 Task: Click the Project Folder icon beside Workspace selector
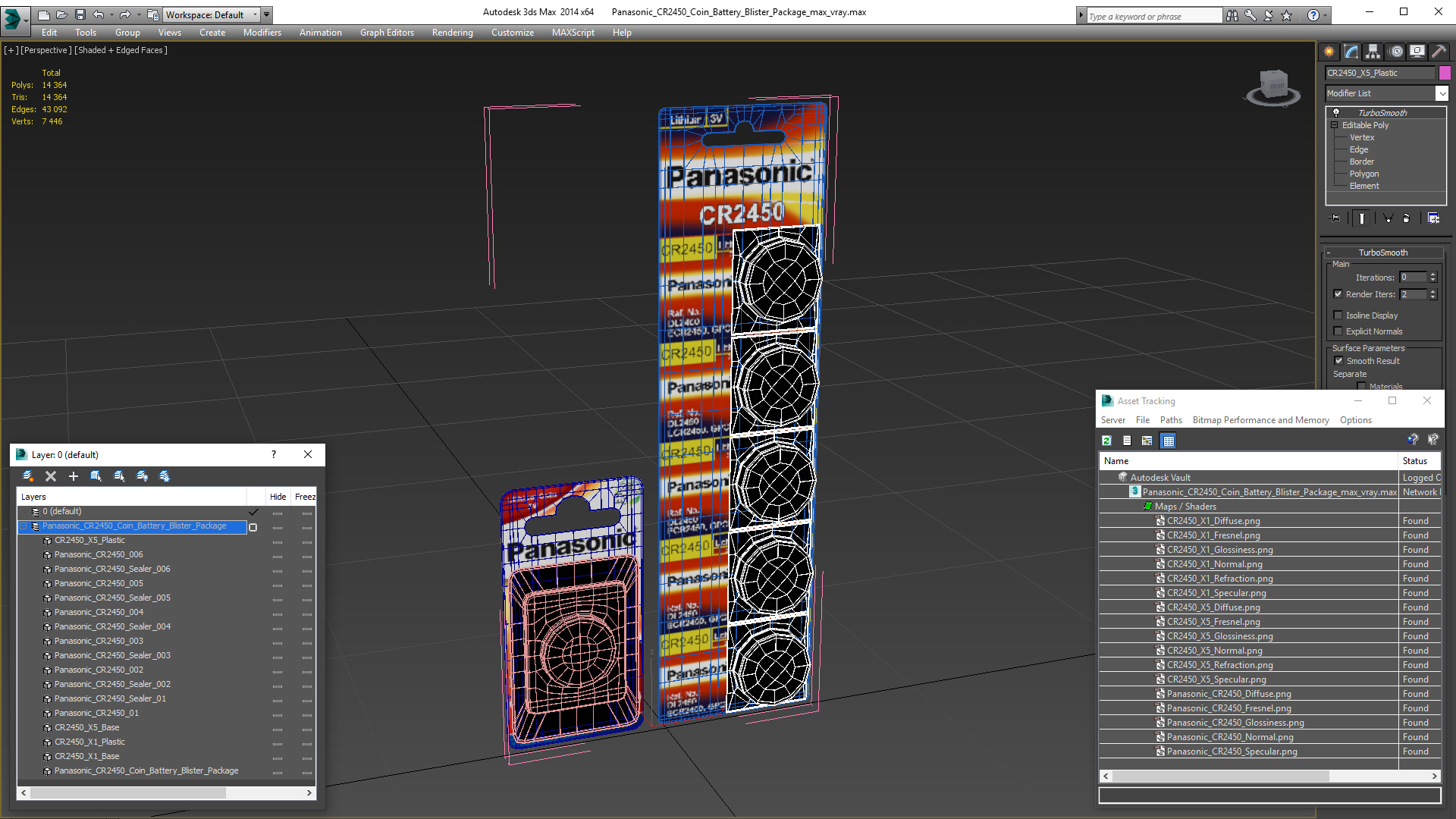pyautogui.click(x=153, y=14)
